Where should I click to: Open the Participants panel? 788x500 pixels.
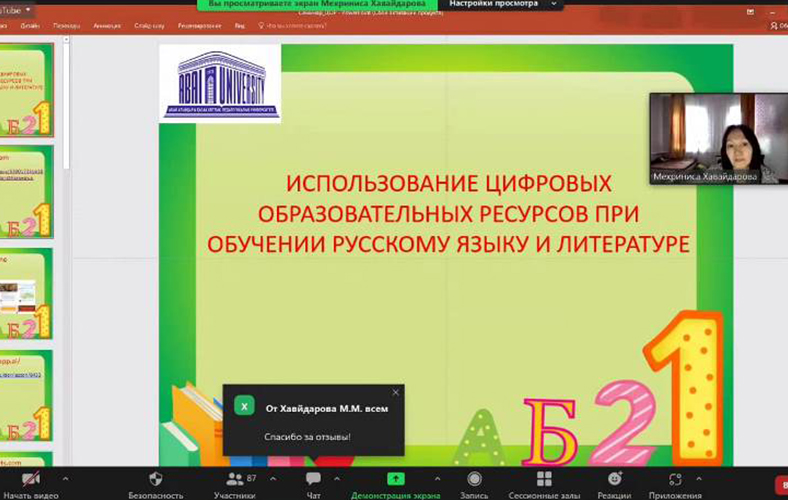click(x=234, y=479)
